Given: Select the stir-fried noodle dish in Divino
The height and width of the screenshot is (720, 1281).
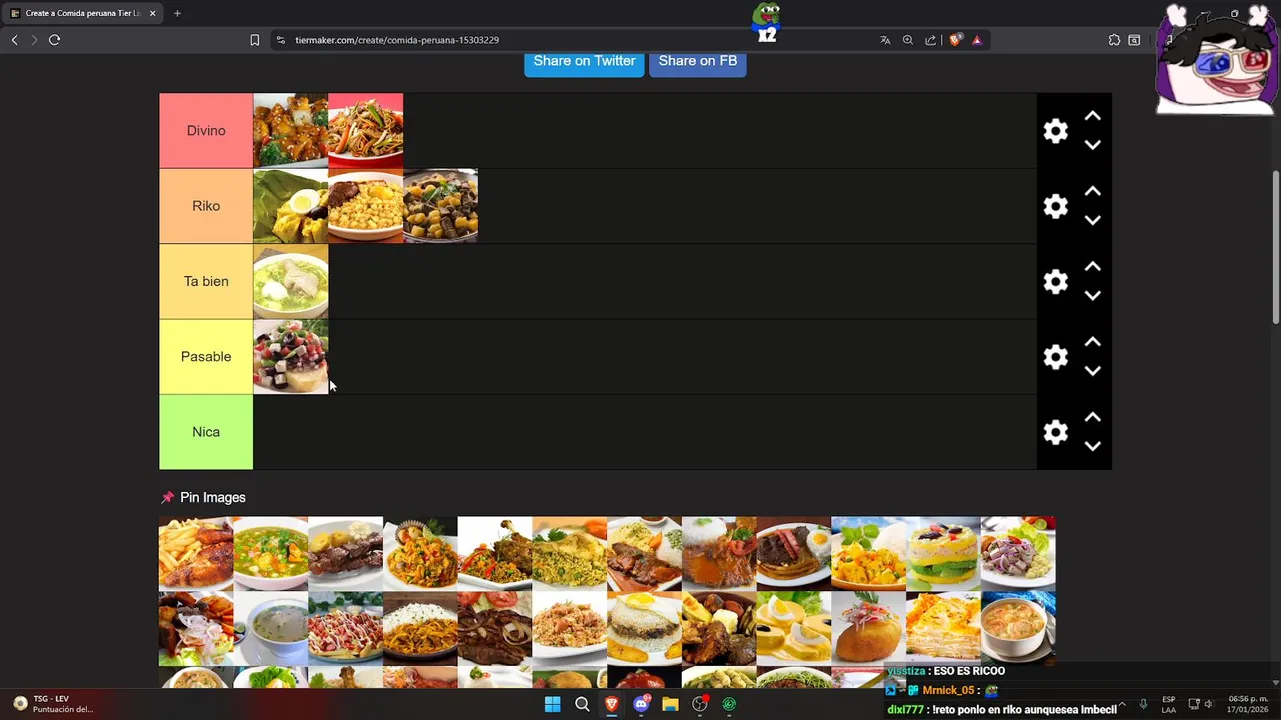Looking at the screenshot, I should [366, 131].
